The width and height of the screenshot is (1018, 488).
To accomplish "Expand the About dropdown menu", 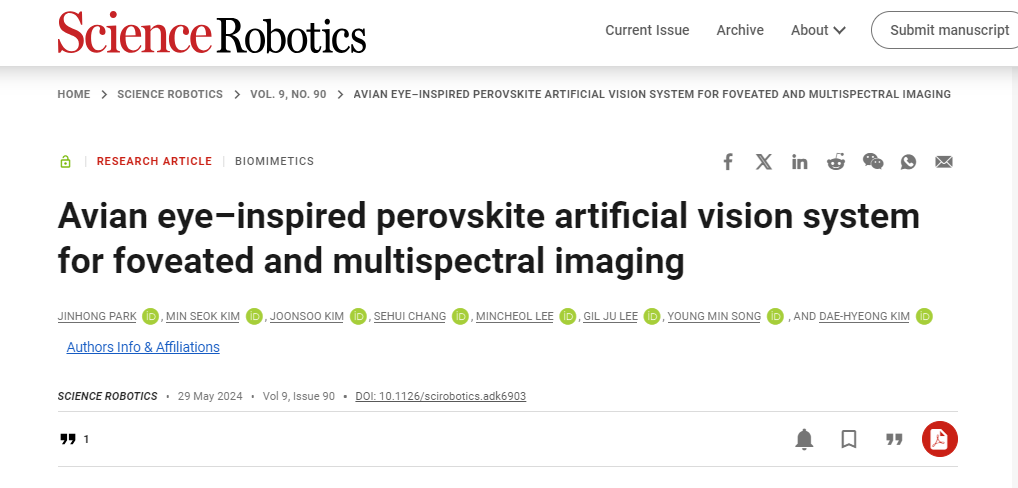I will [818, 30].
